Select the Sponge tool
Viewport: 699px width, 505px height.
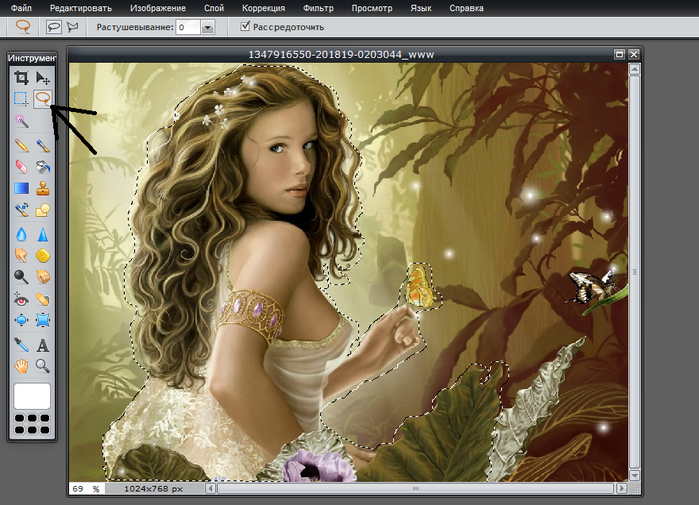43,255
